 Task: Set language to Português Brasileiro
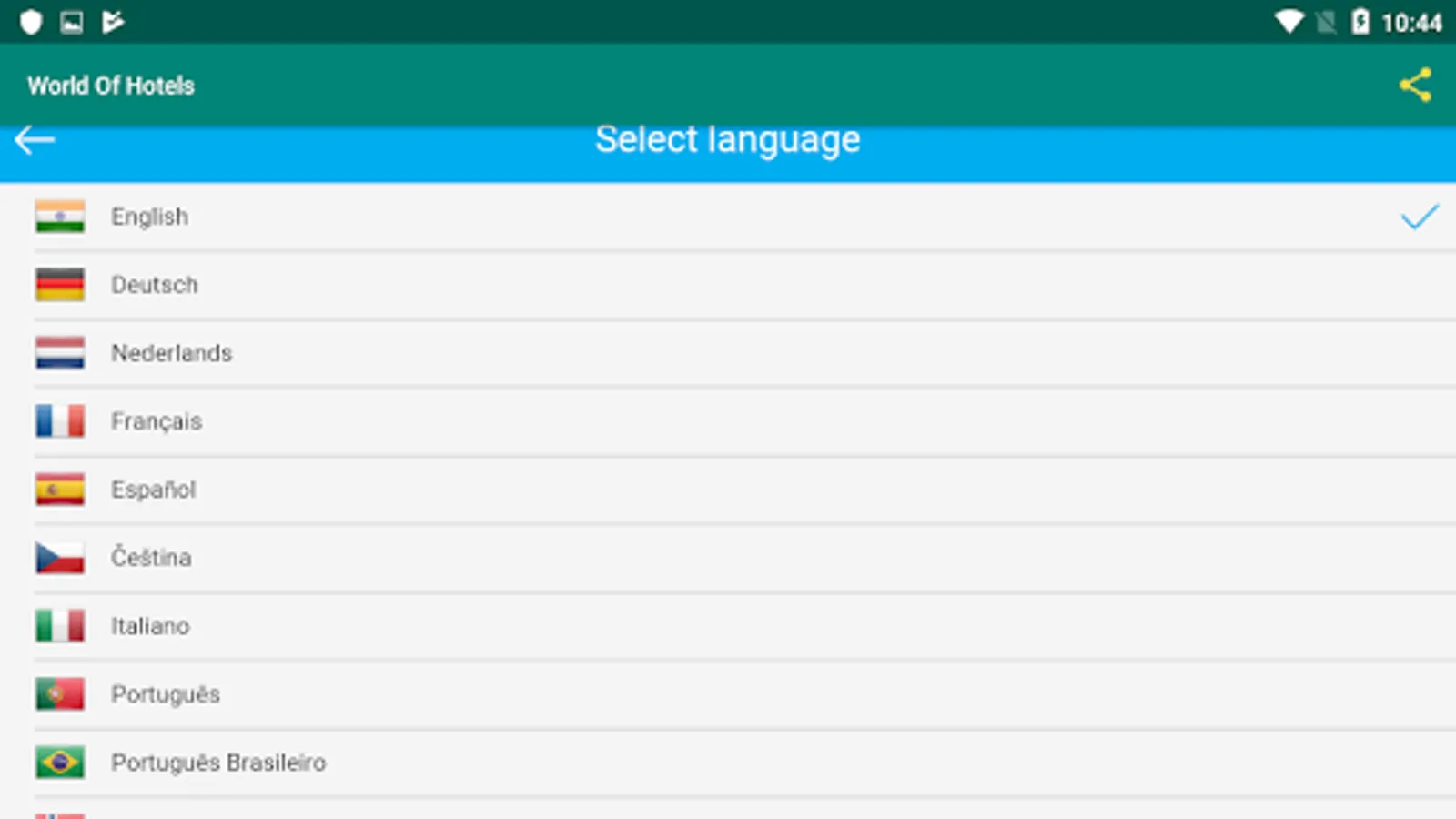coord(218,763)
